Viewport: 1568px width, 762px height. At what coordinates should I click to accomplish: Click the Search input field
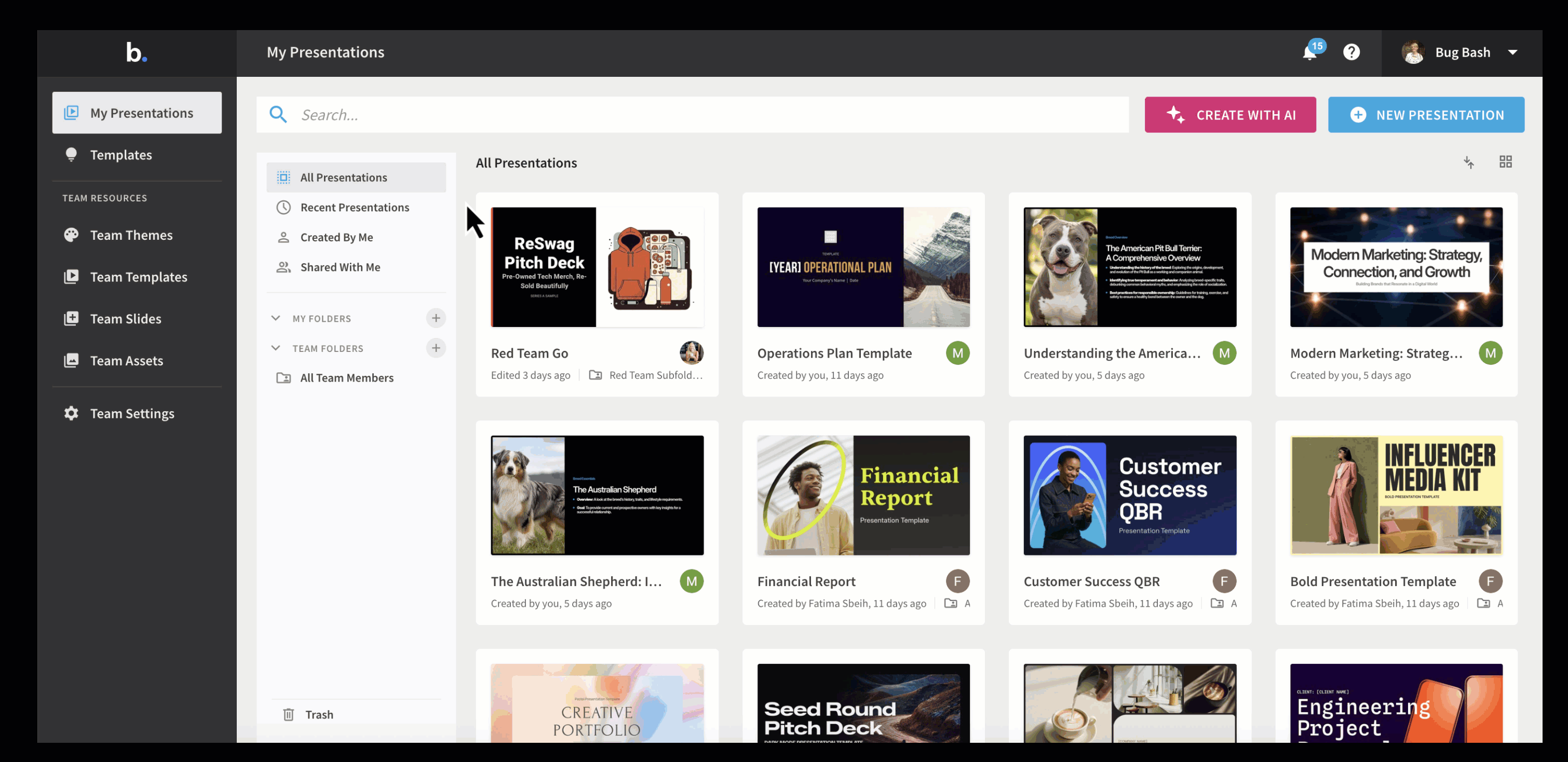[x=693, y=114]
